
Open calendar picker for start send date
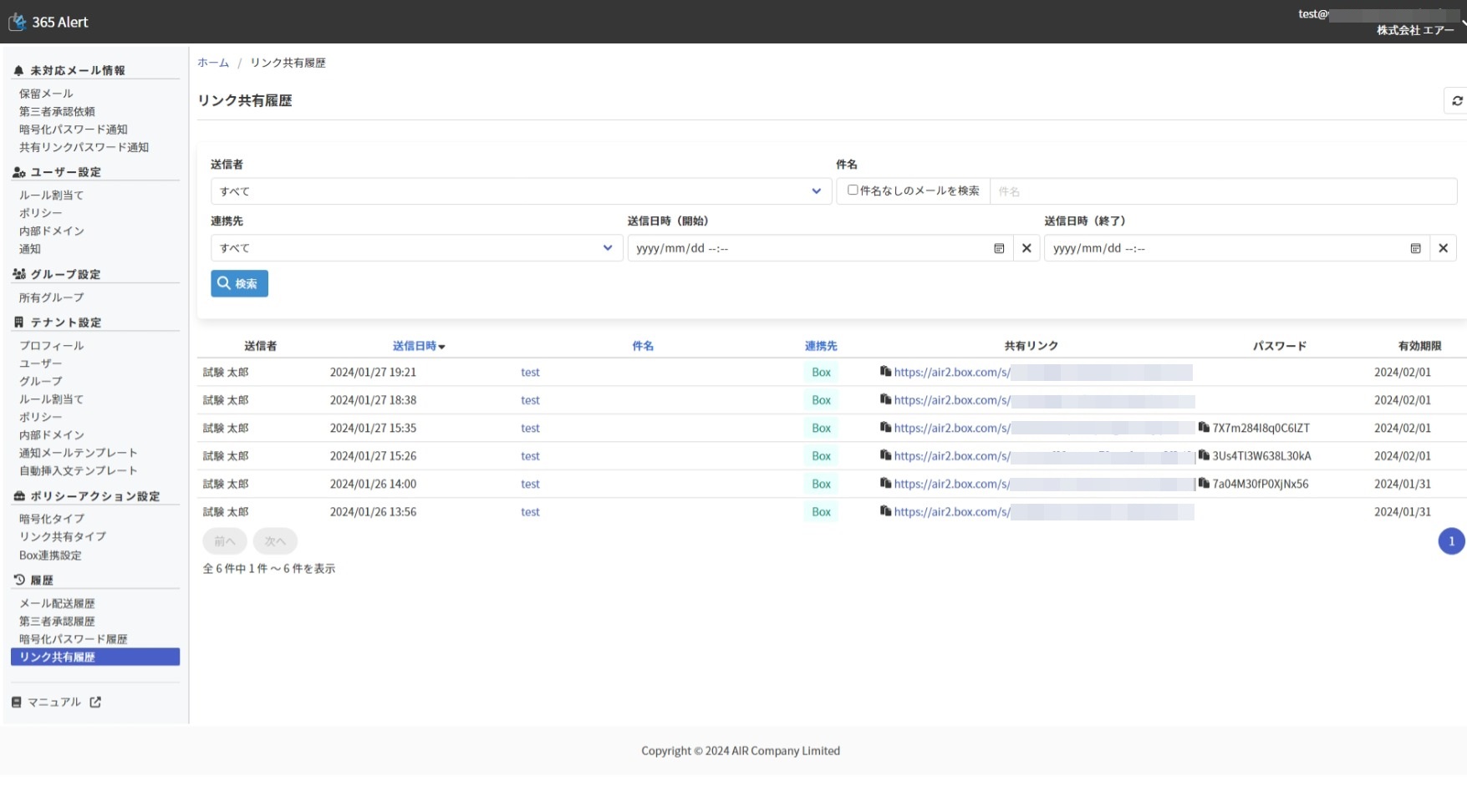pyautogui.click(x=999, y=248)
